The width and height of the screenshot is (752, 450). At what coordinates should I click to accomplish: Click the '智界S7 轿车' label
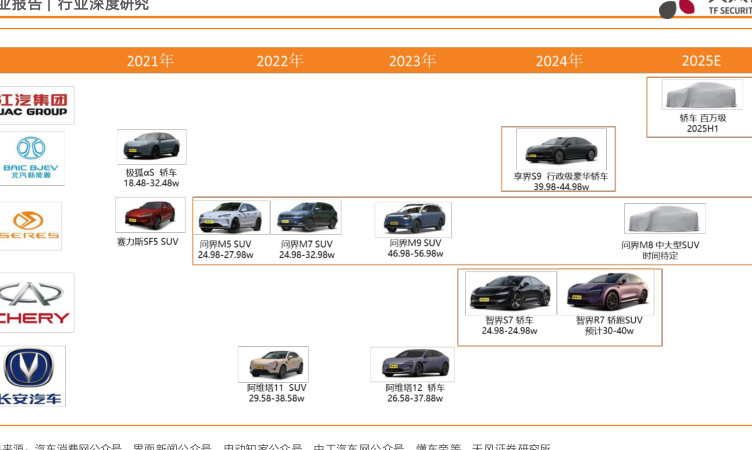coord(509,320)
